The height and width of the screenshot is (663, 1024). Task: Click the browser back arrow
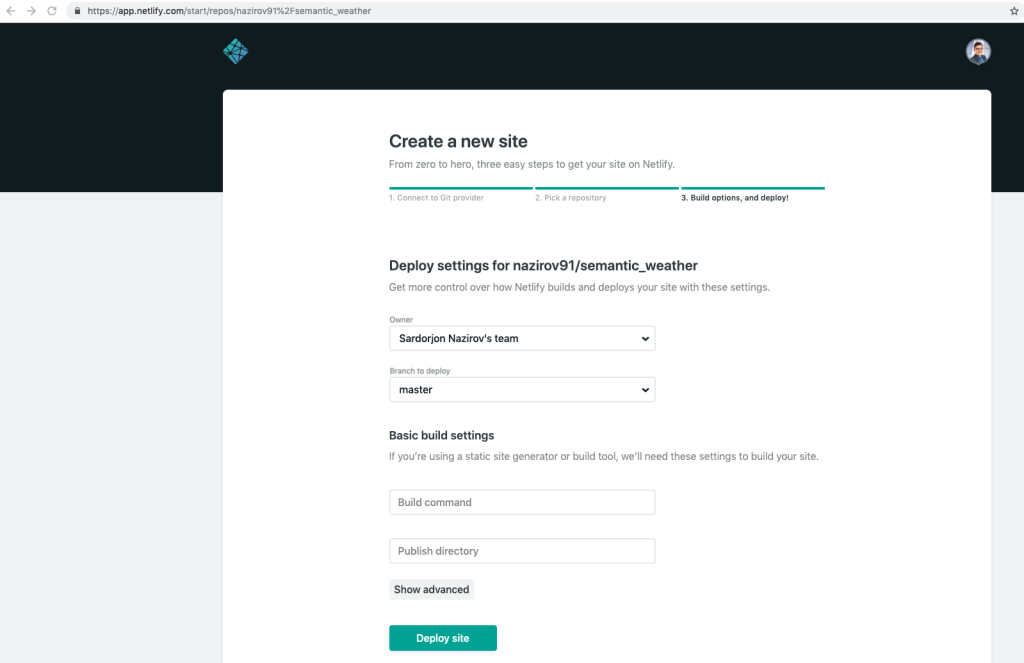pyautogui.click(x=11, y=11)
